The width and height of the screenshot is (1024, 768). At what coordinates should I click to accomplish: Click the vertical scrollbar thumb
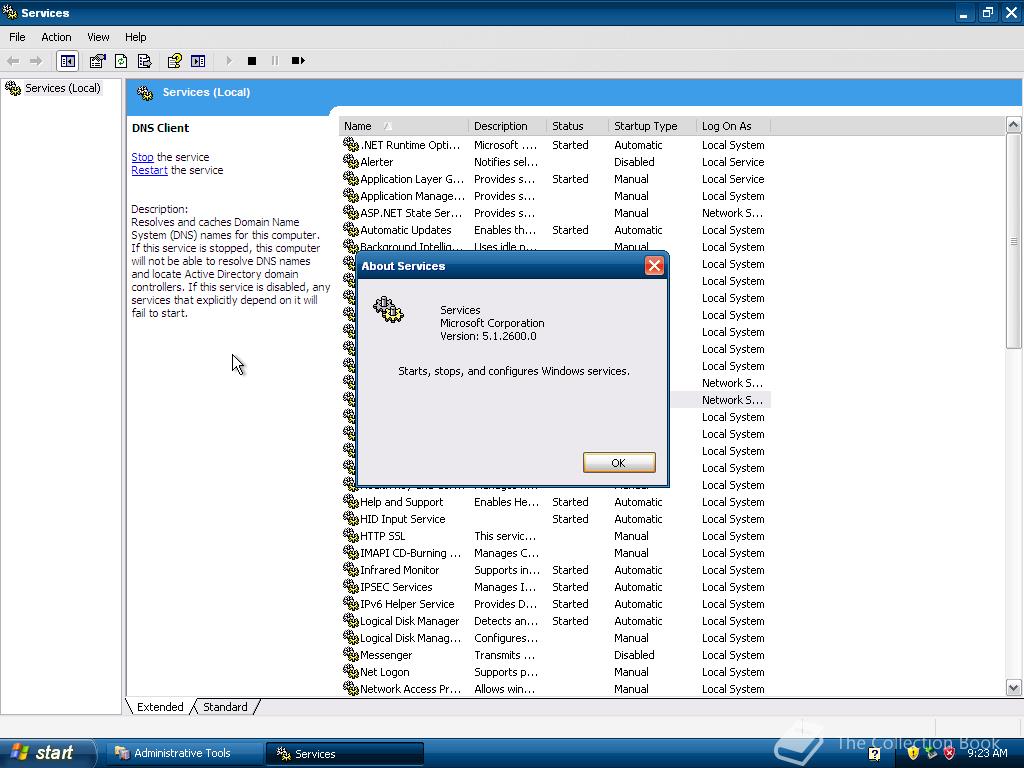click(1013, 242)
